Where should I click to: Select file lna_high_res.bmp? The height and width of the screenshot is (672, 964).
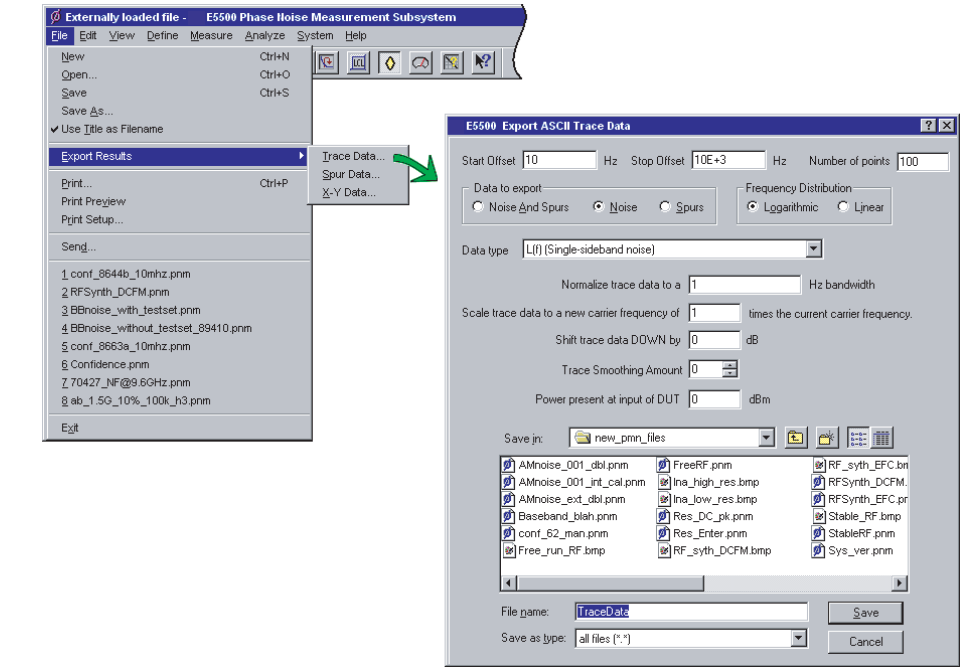(x=709, y=482)
